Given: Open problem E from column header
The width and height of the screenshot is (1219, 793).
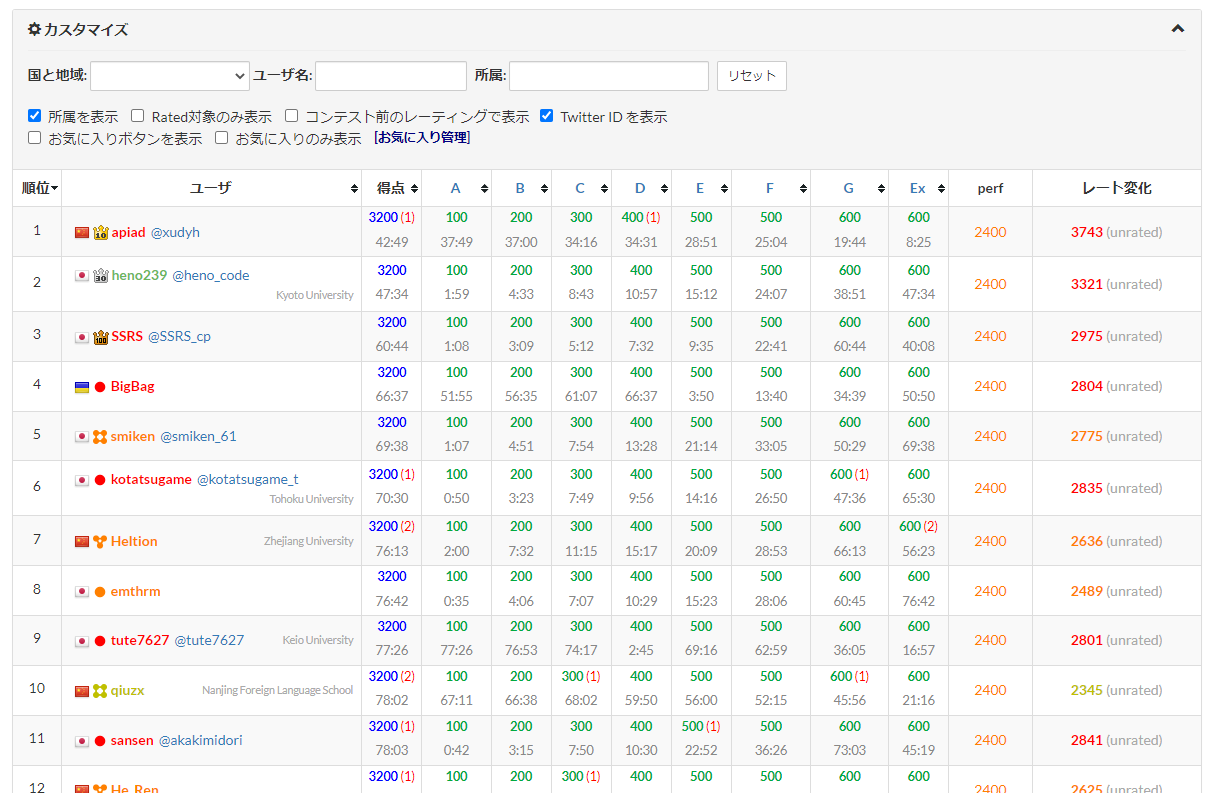Looking at the screenshot, I should click(x=700, y=188).
